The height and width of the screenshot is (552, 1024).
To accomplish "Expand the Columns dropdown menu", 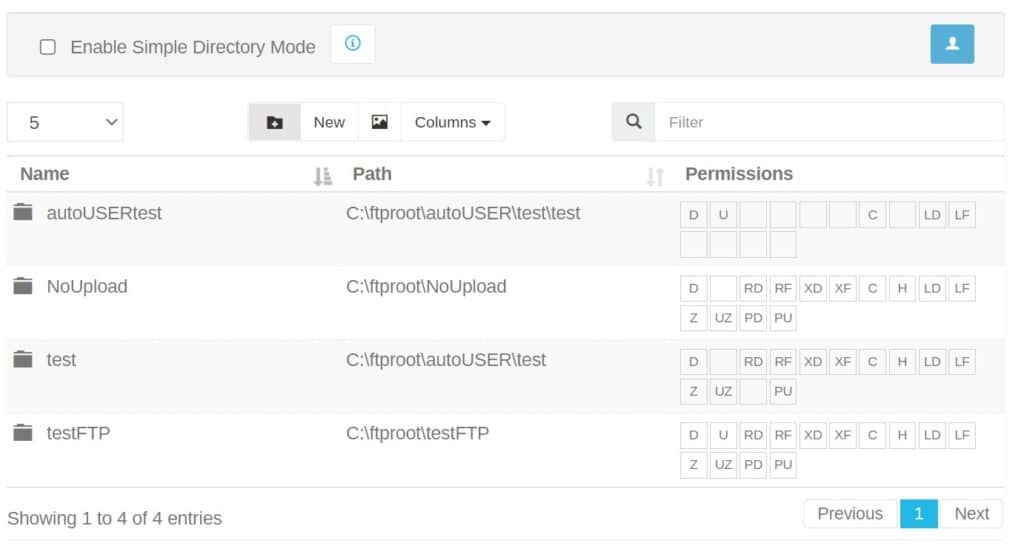I will tap(452, 122).
